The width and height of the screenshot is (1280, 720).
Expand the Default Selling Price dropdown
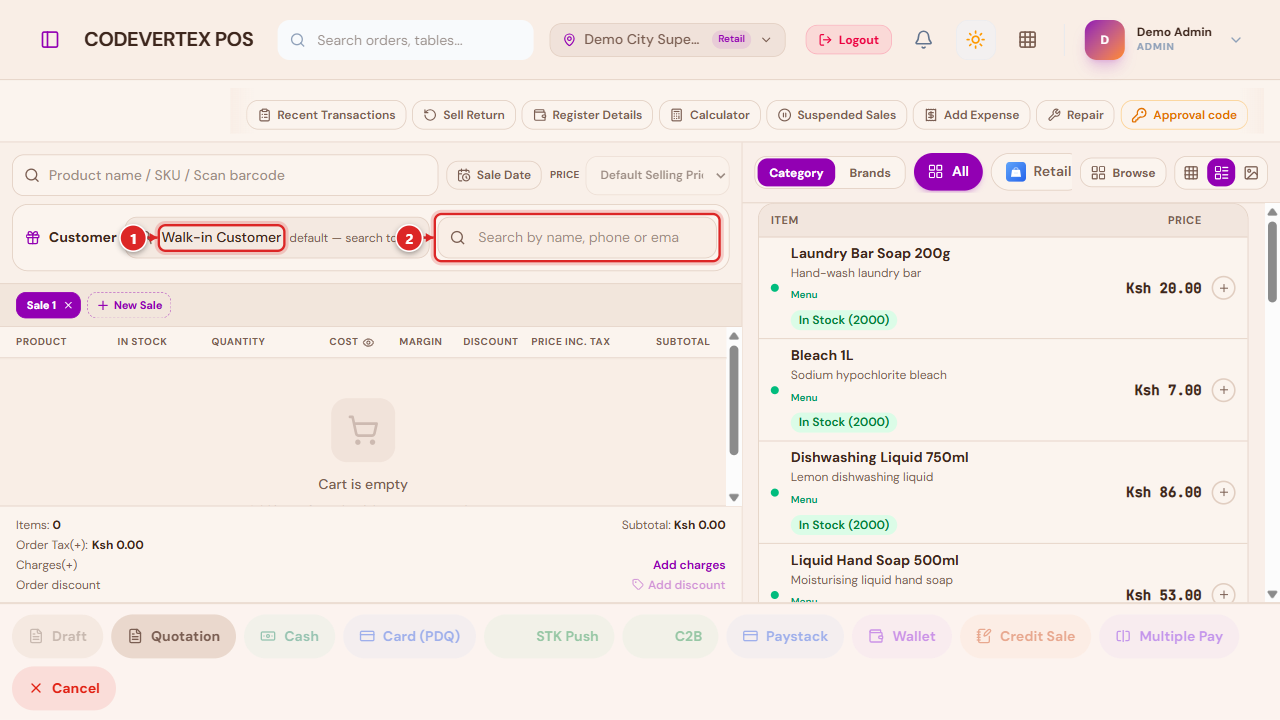[658, 175]
